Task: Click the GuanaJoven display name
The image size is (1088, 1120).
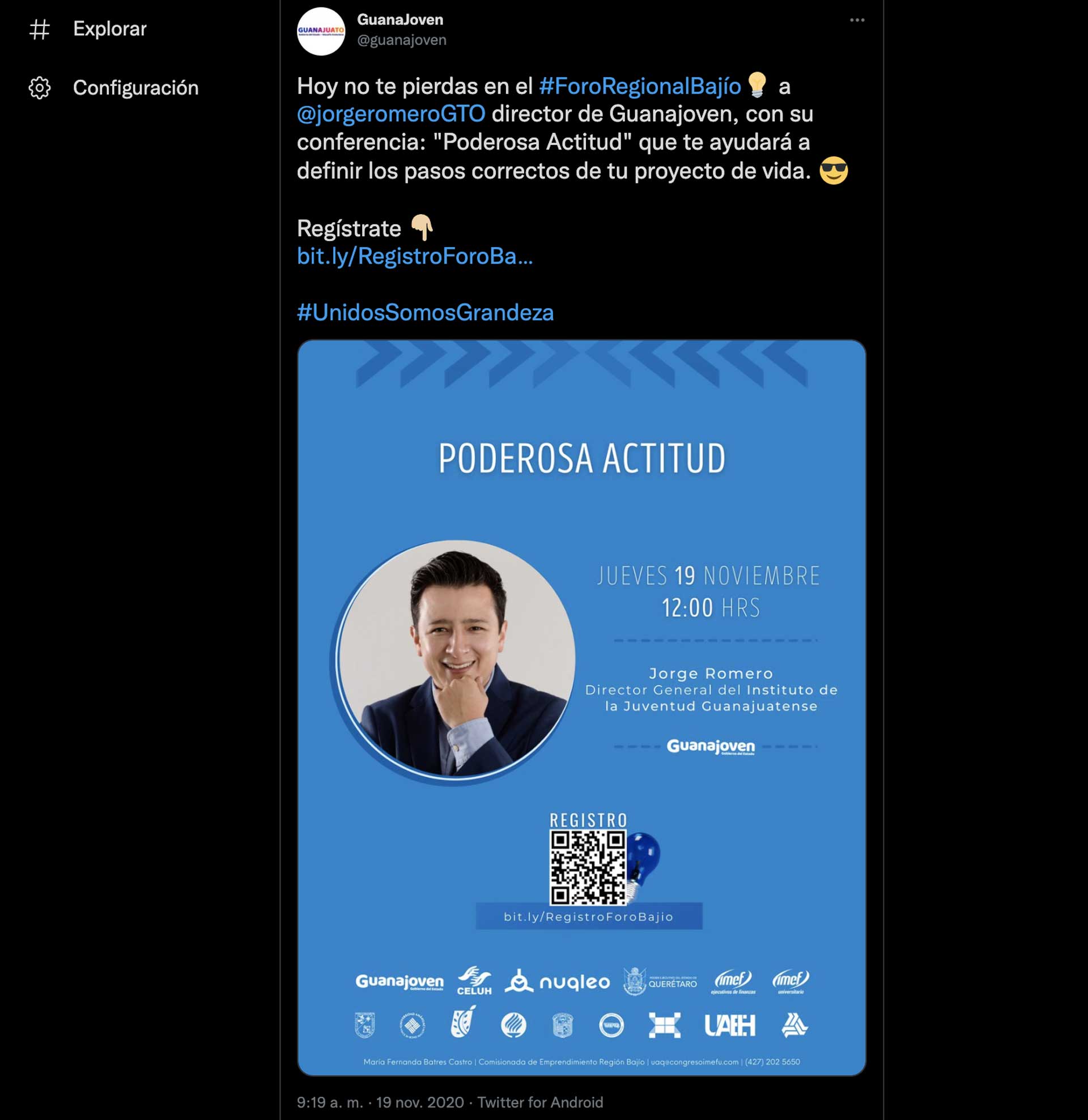Action: 400,19
